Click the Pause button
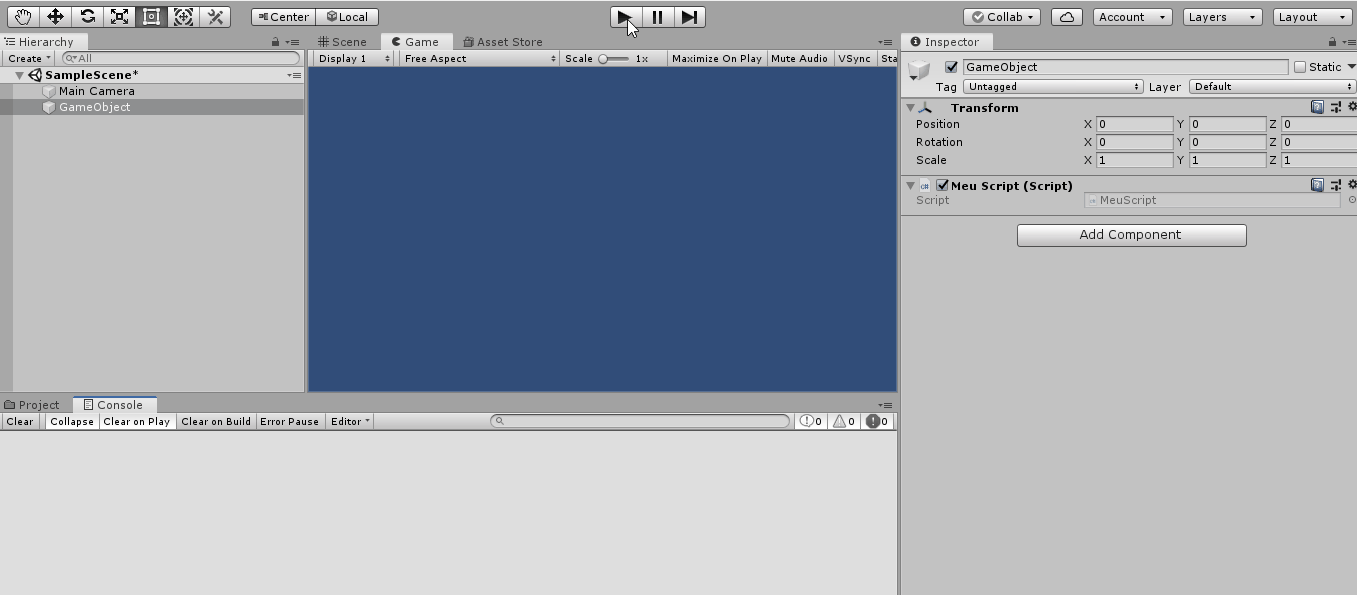Screen dimensions: 1357x595 (x=657, y=17)
